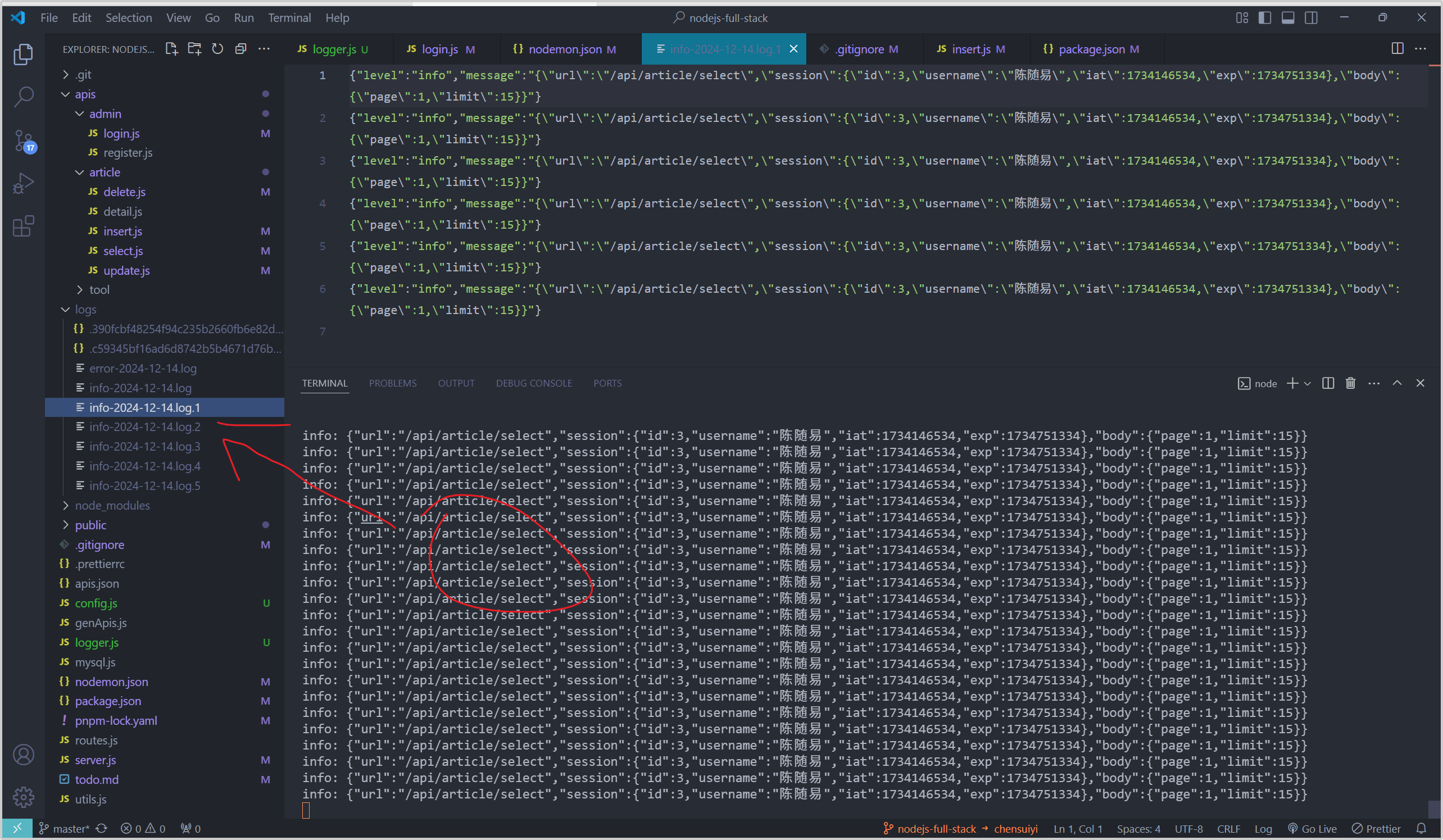Open notifications bell in status bar
This screenshot has width=1443, height=840.
pyautogui.click(x=1421, y=829)
